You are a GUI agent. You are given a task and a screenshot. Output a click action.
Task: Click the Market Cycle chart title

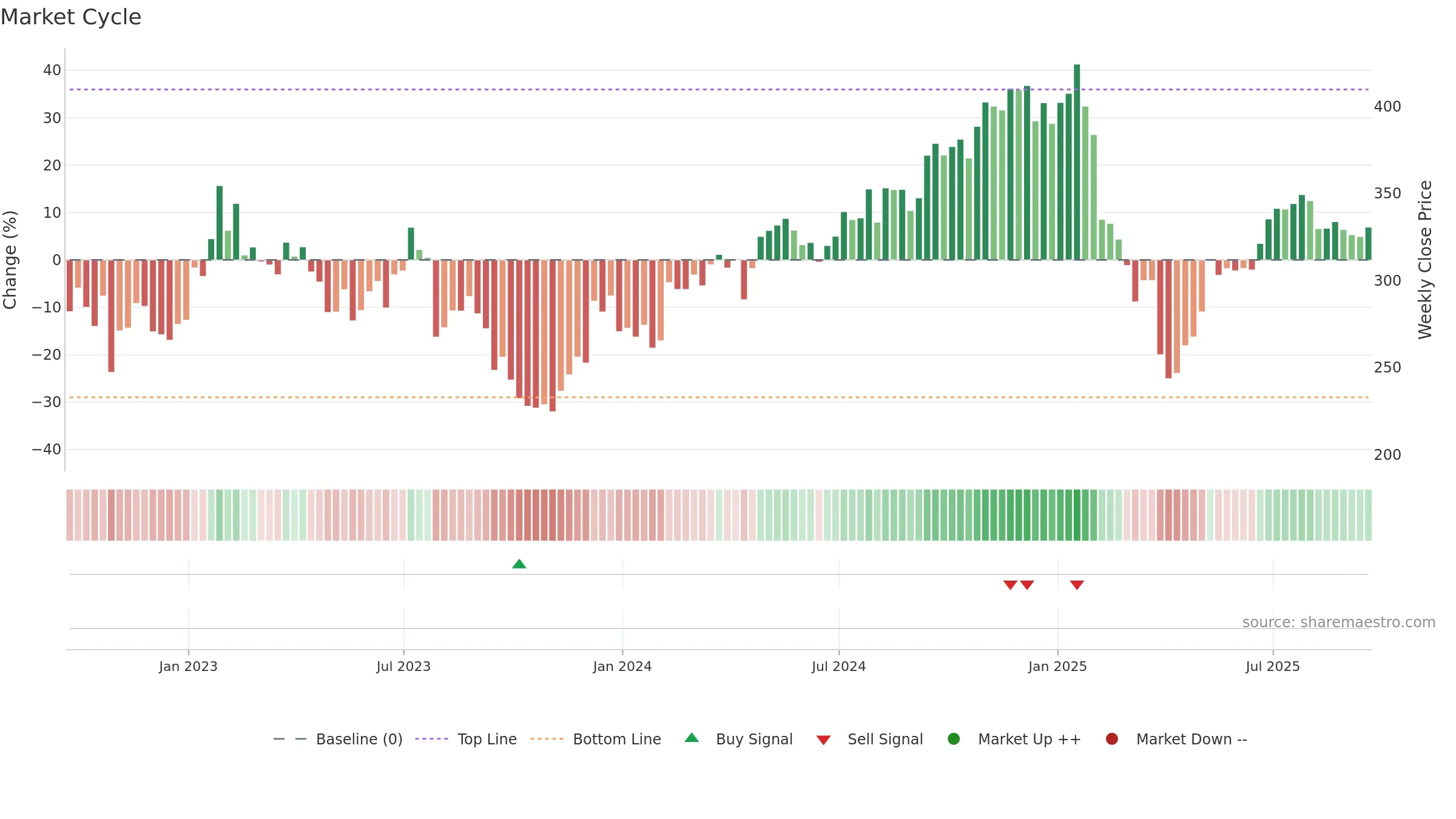click(x=71, y=17)
